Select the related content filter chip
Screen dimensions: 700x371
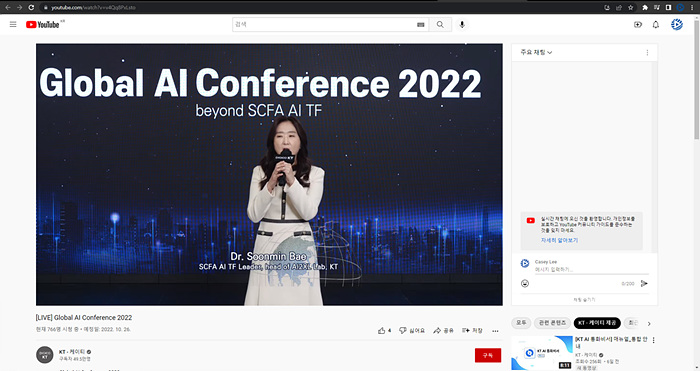(552, 323)
